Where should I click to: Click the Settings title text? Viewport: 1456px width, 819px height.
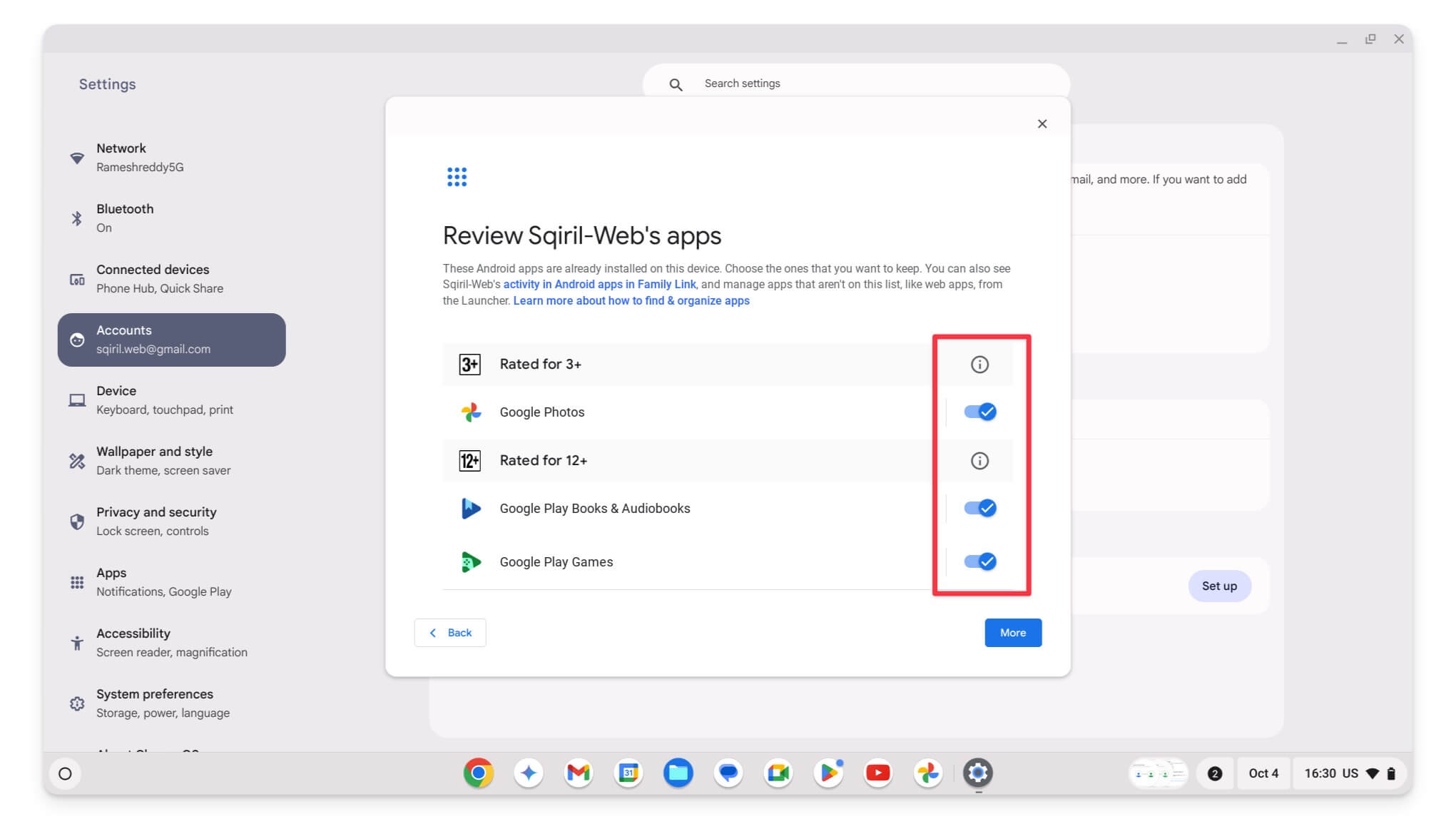click(107, 84)
